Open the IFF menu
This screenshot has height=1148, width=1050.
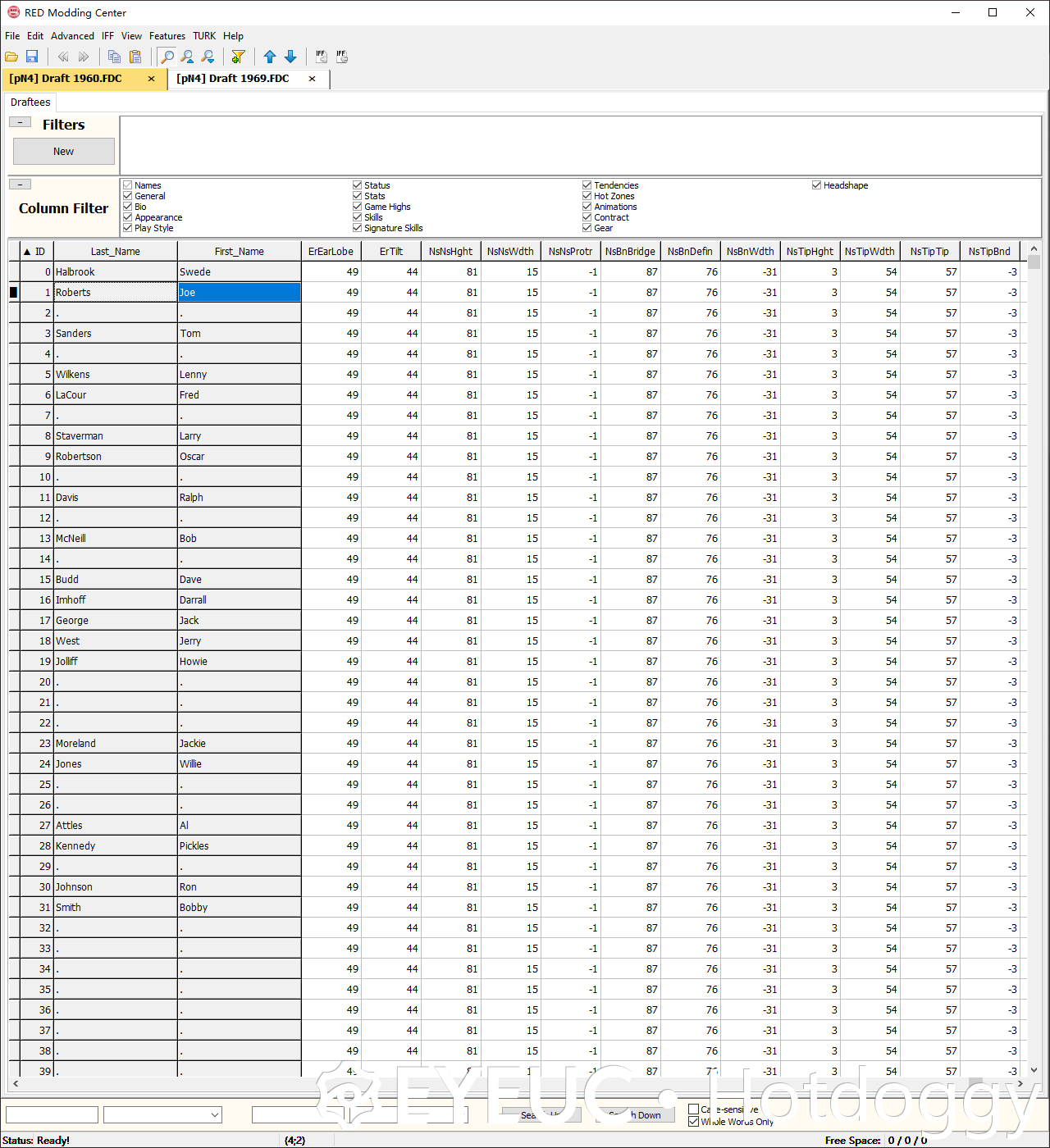pyautogui.click(x=107, y=36)
